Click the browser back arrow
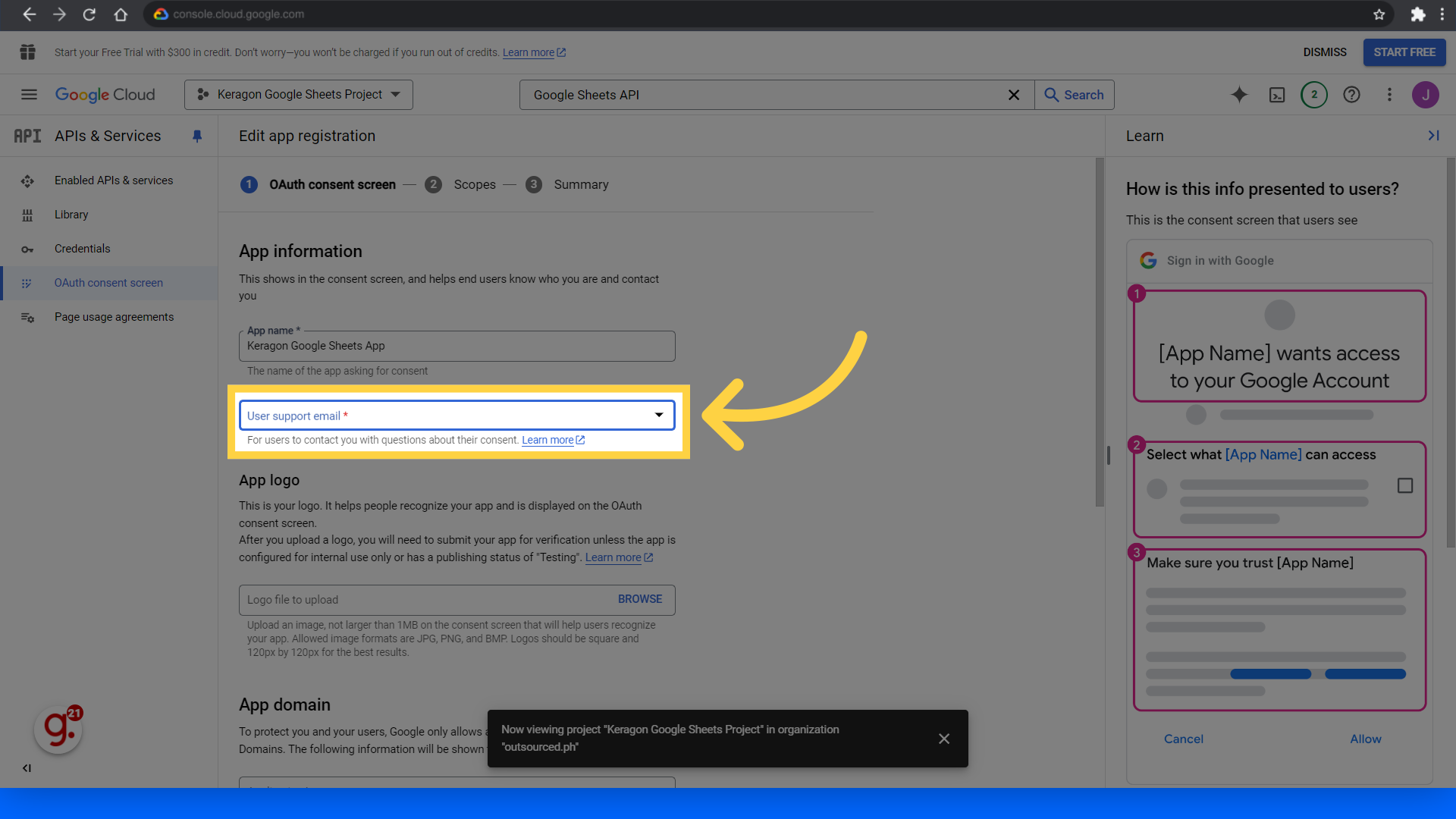Image resolution: width=1456 pixels, height=819 pixels. tap(29, 14)
